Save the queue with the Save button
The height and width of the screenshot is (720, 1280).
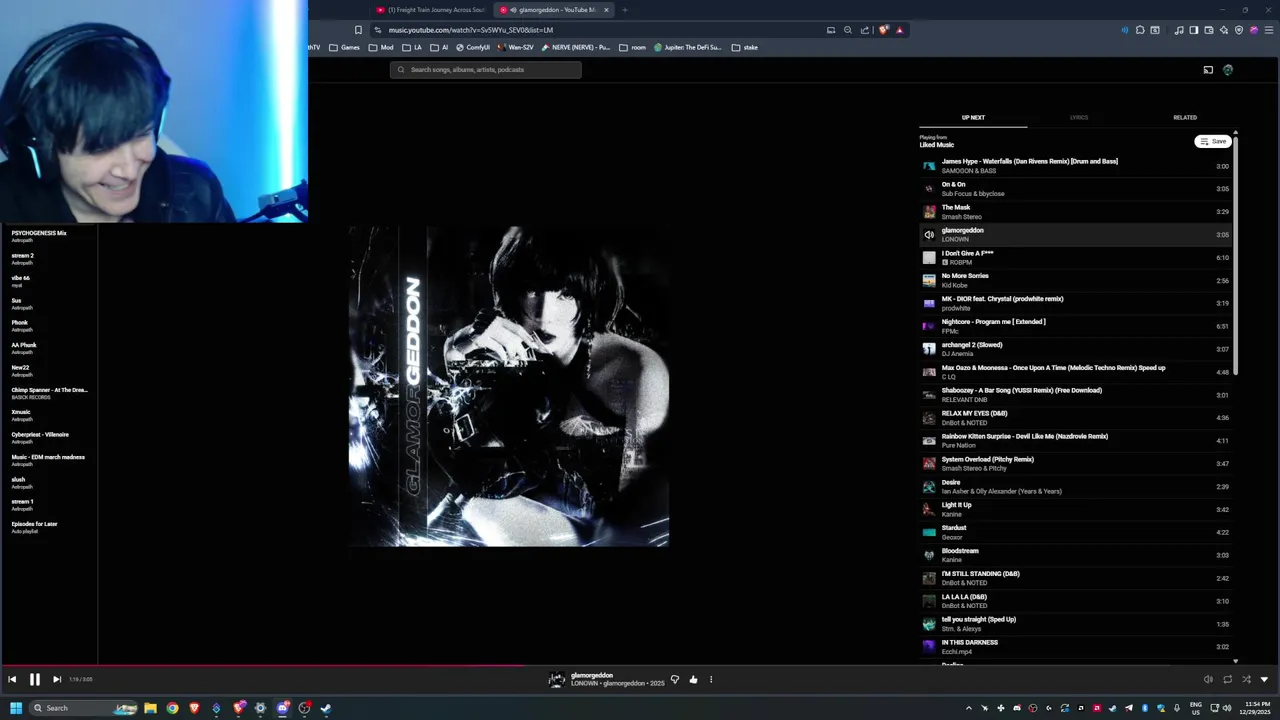click(1213, 141)
